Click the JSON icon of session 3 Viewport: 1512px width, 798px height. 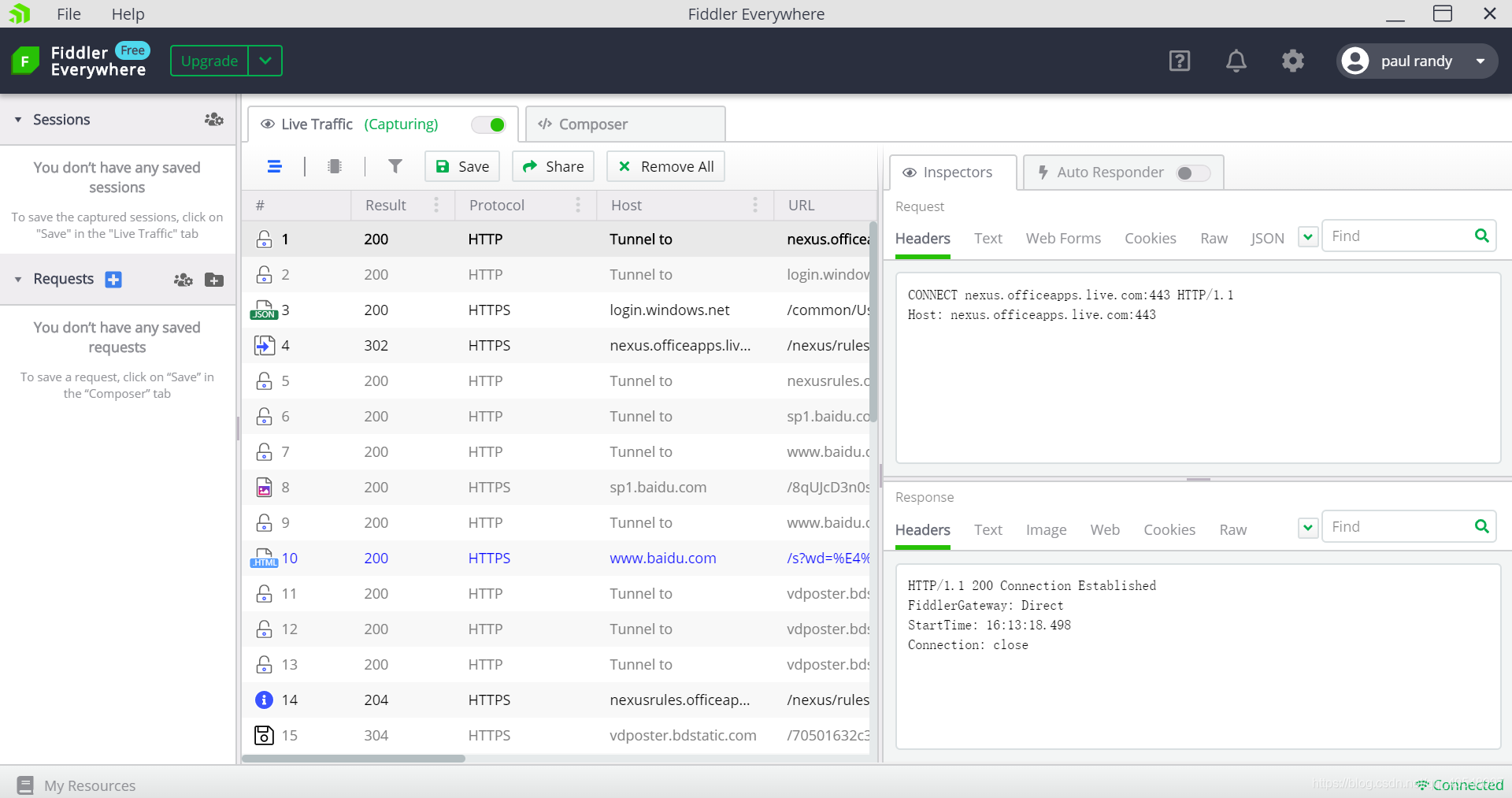point(264,310)
